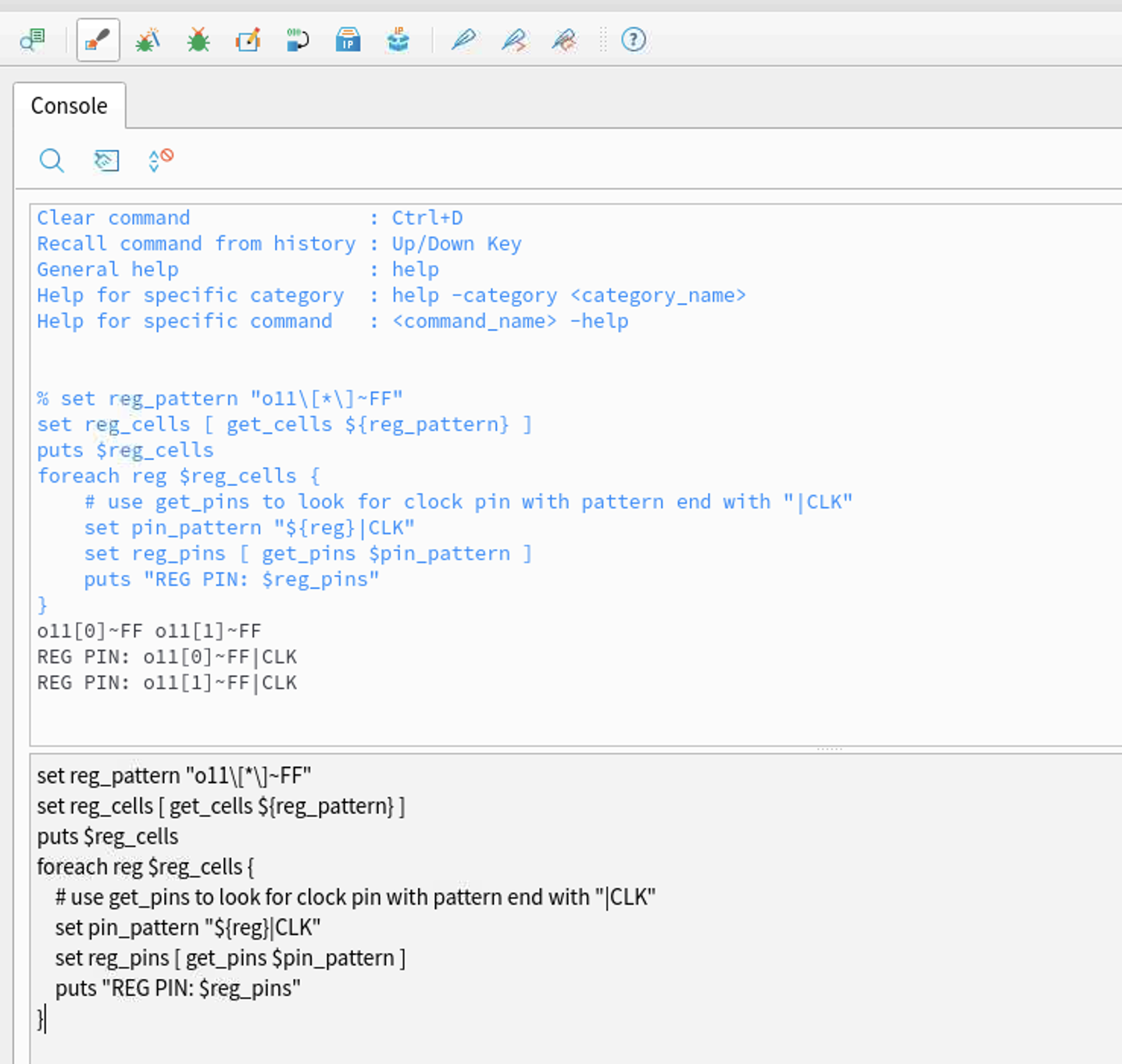Click the binary bitstream arrow icon

click(x=298, y=40)
